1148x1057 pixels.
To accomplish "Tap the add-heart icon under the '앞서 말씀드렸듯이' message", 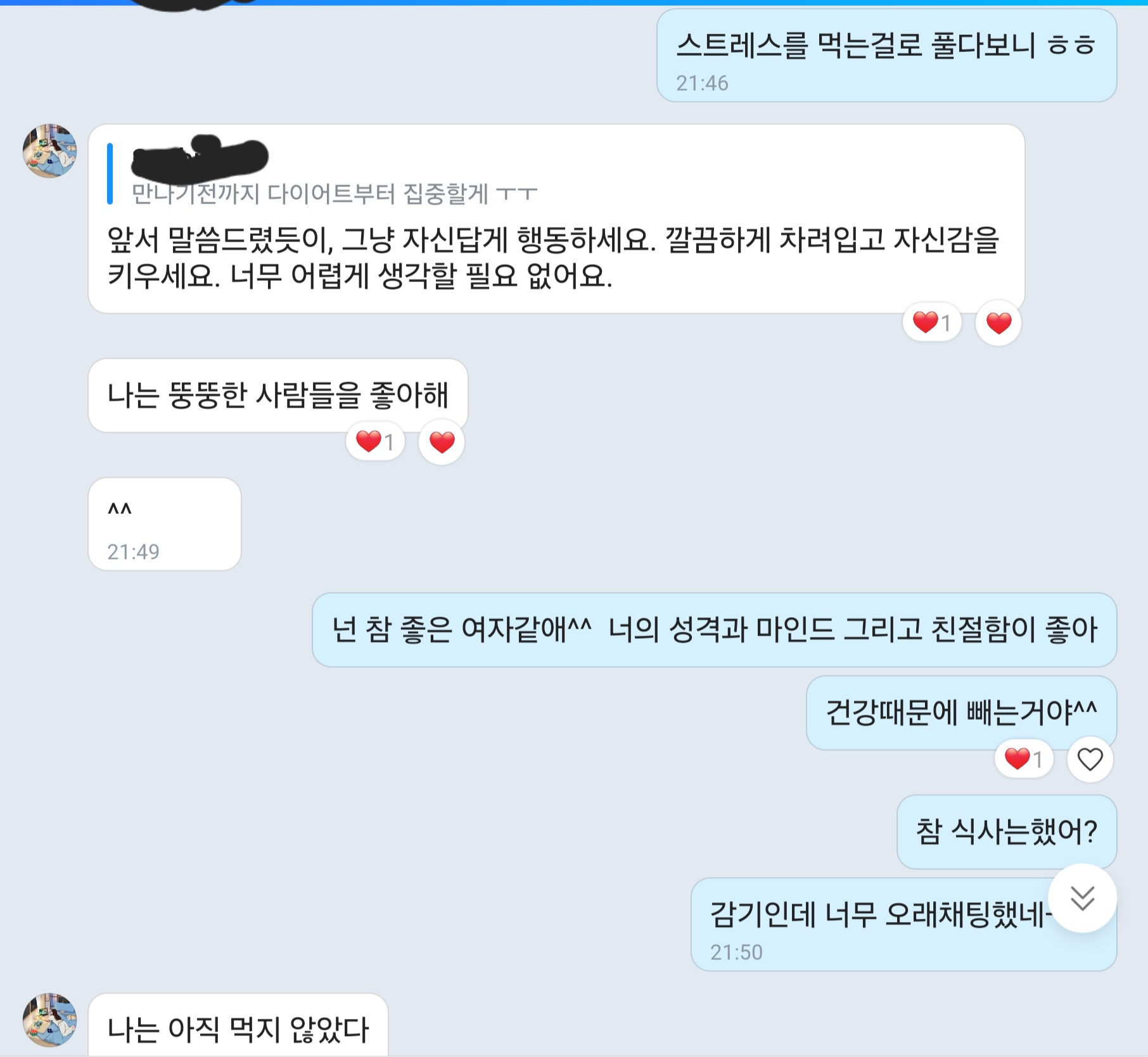I will (x=998, y=323).
